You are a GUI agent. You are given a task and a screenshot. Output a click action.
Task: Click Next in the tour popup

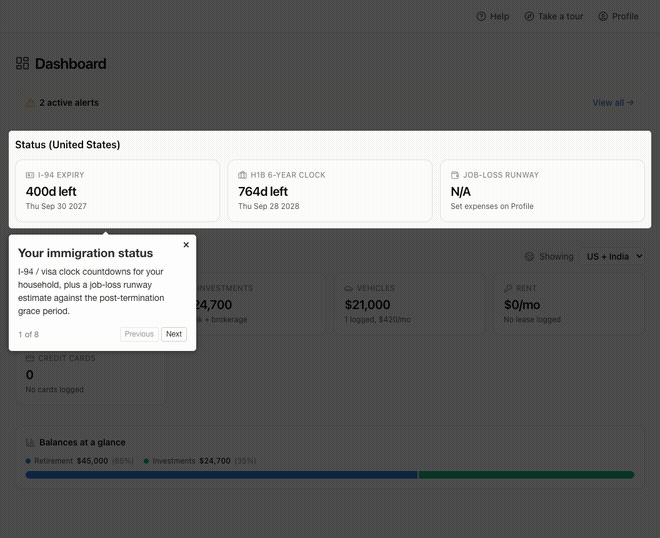pyautogui.click(x=174, y=334)
